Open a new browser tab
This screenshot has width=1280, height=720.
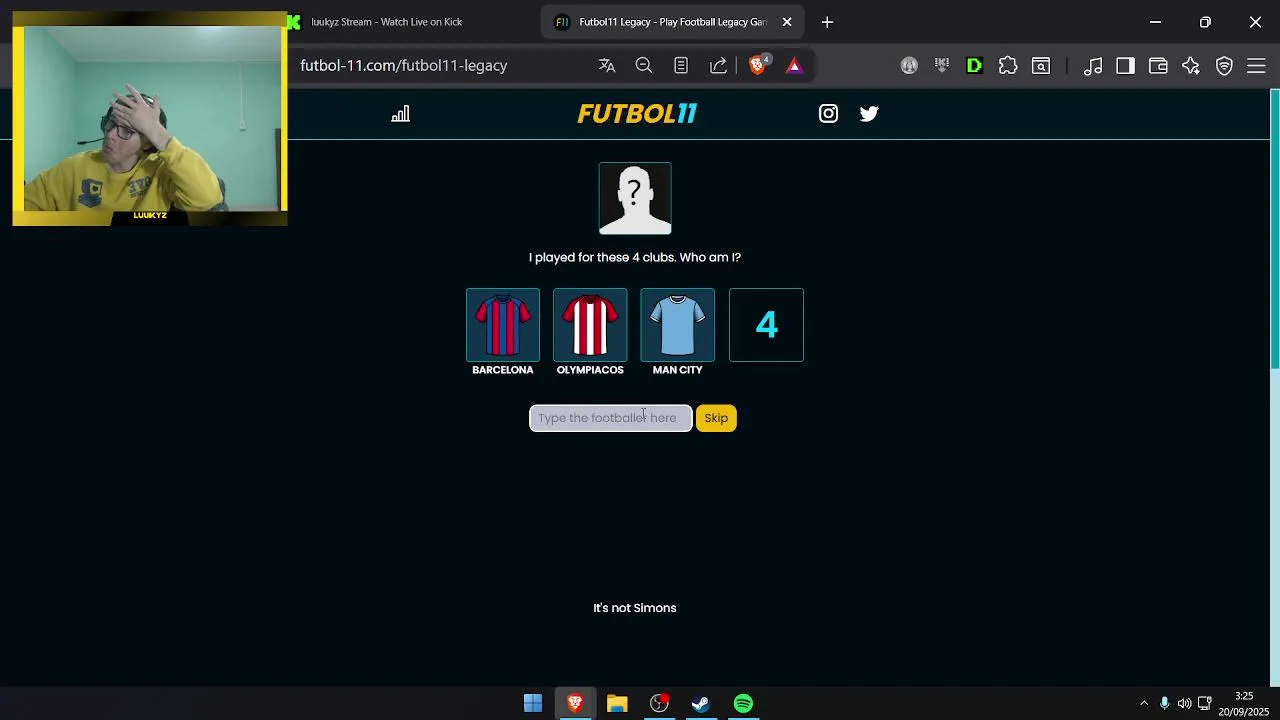pos(827,22)
